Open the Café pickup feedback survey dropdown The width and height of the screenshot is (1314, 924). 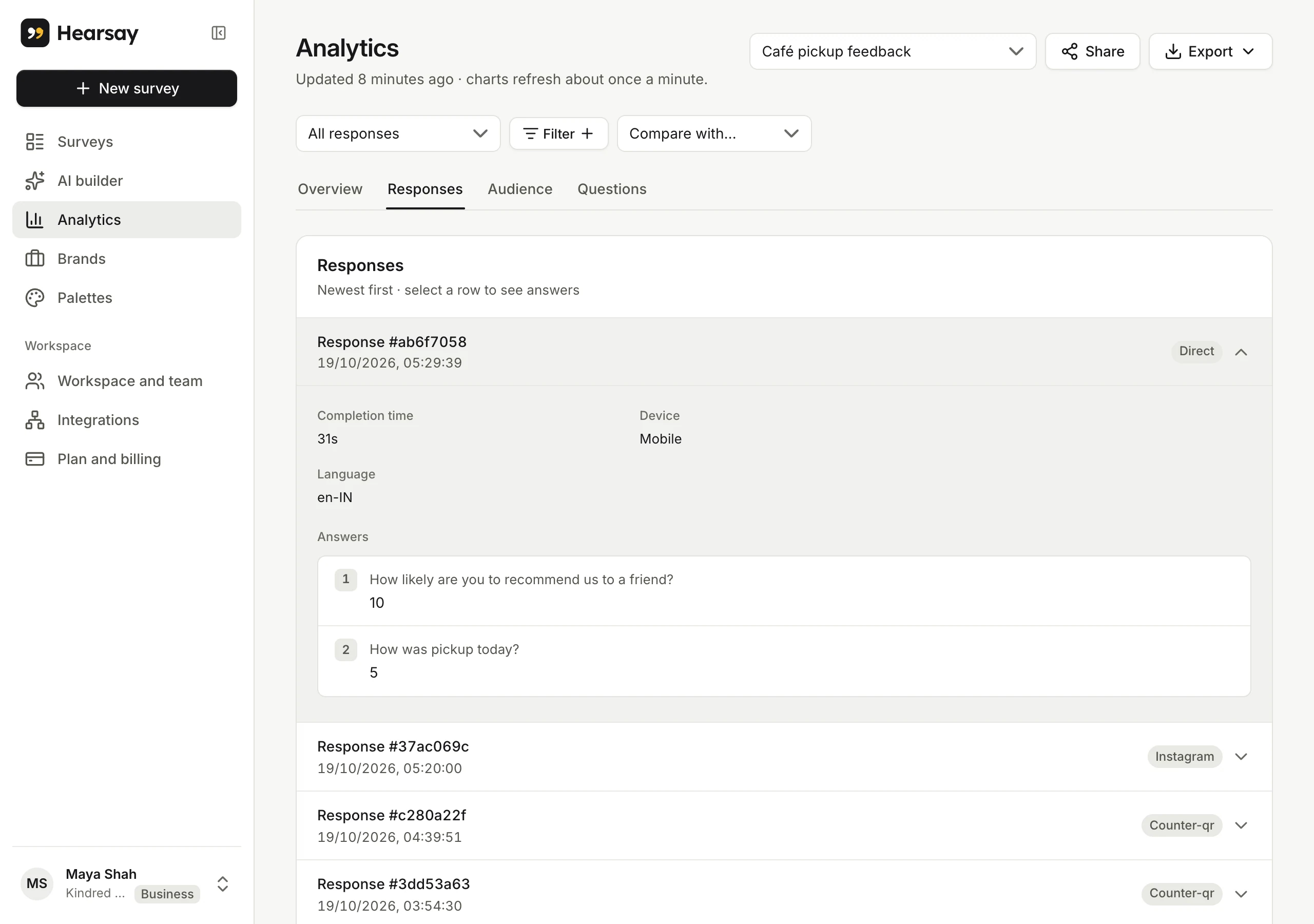(x=893, y=51)
